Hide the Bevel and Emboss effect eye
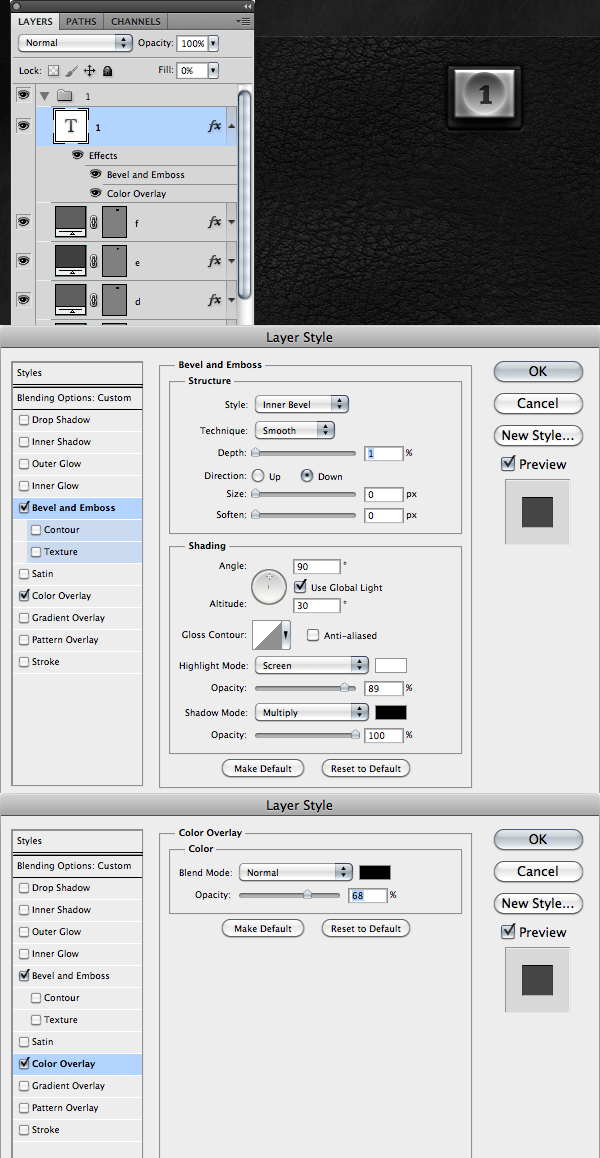Viewport: 600px width, 1158px height. 95,174
